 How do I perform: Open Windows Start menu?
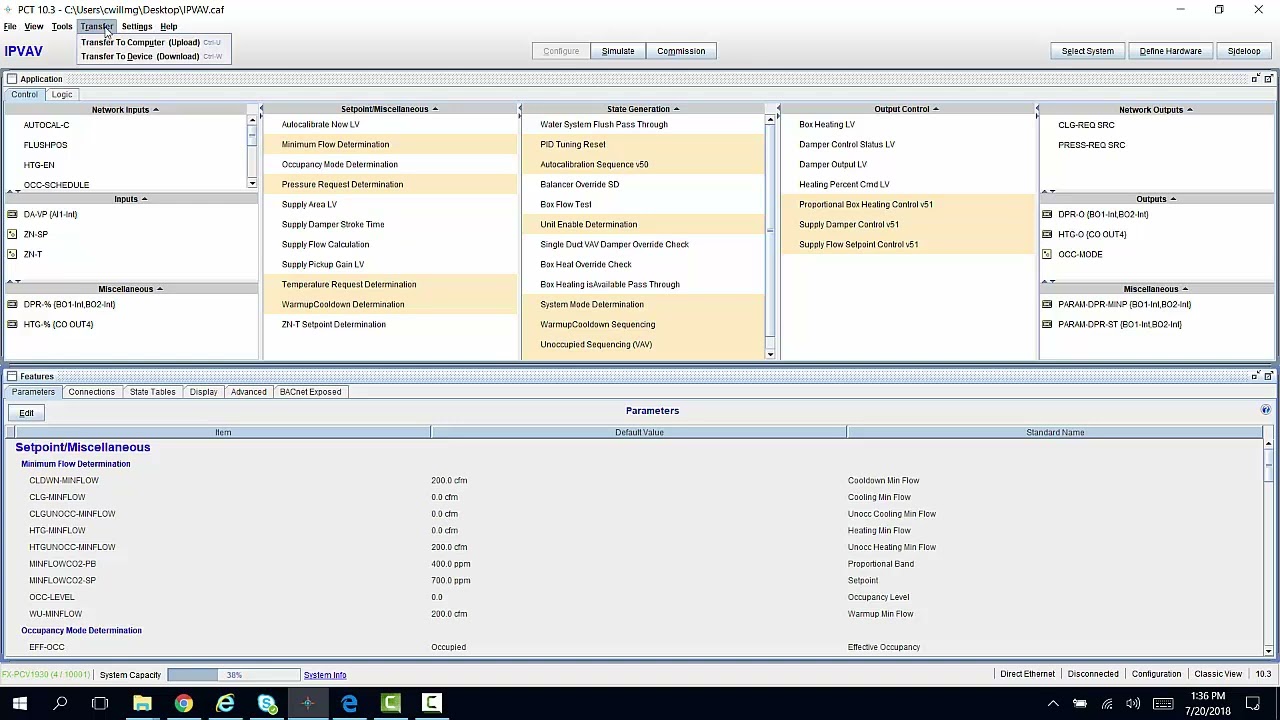click(x=19, y=703)
